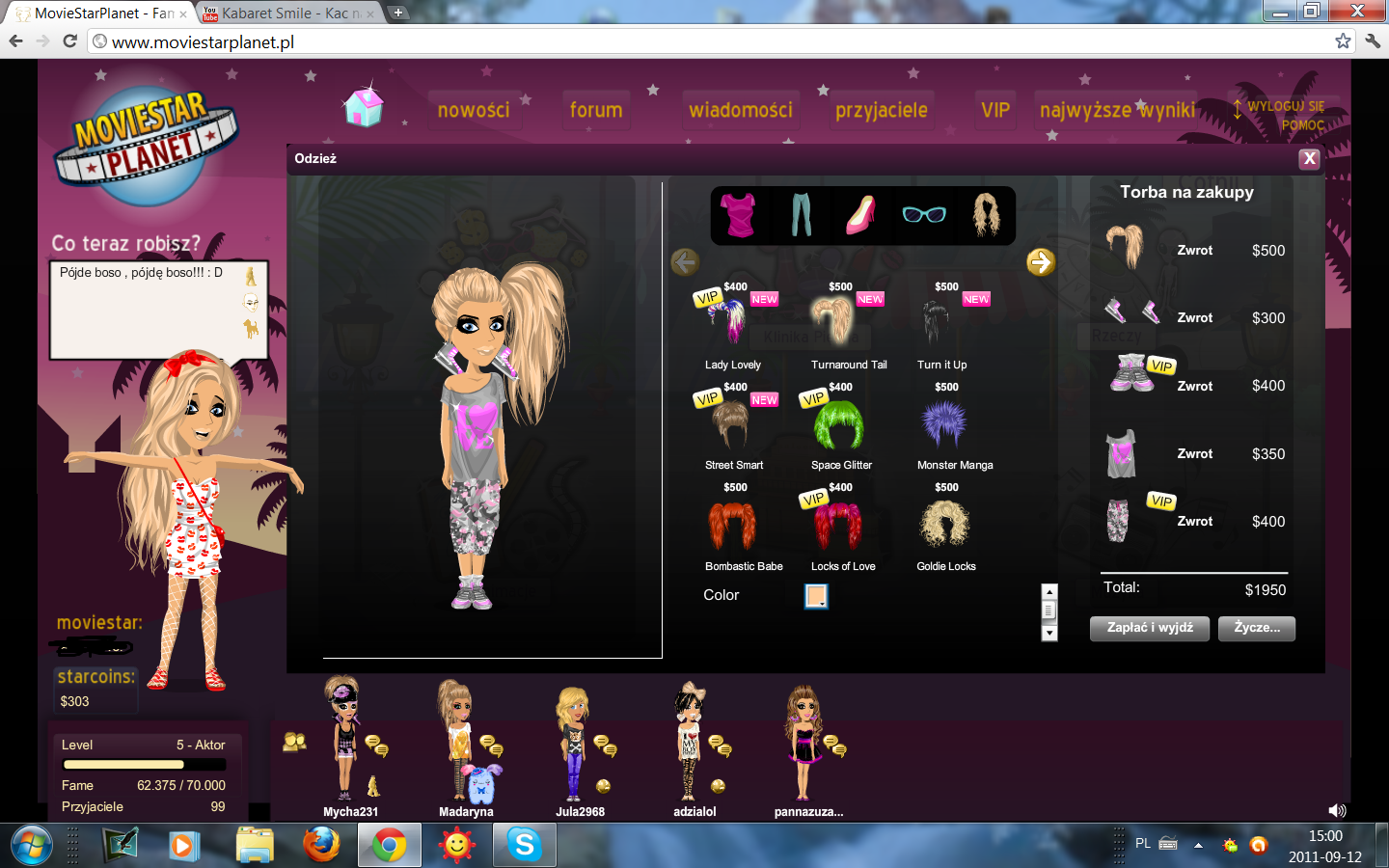Open friend Madaryna avatar
Image resolution: width=1389 pixels, height=868 pixels.
(x=455, y=739)
